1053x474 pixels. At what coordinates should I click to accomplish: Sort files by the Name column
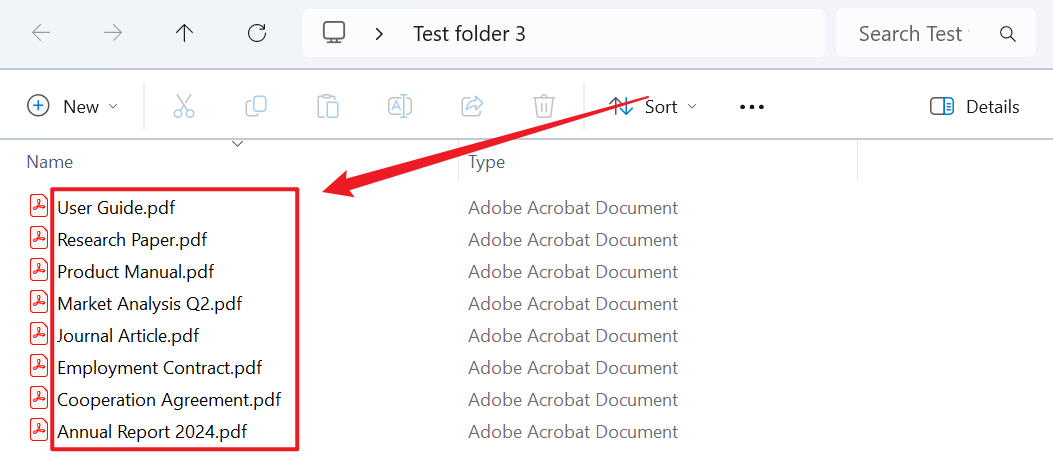[x=50, y=162]
